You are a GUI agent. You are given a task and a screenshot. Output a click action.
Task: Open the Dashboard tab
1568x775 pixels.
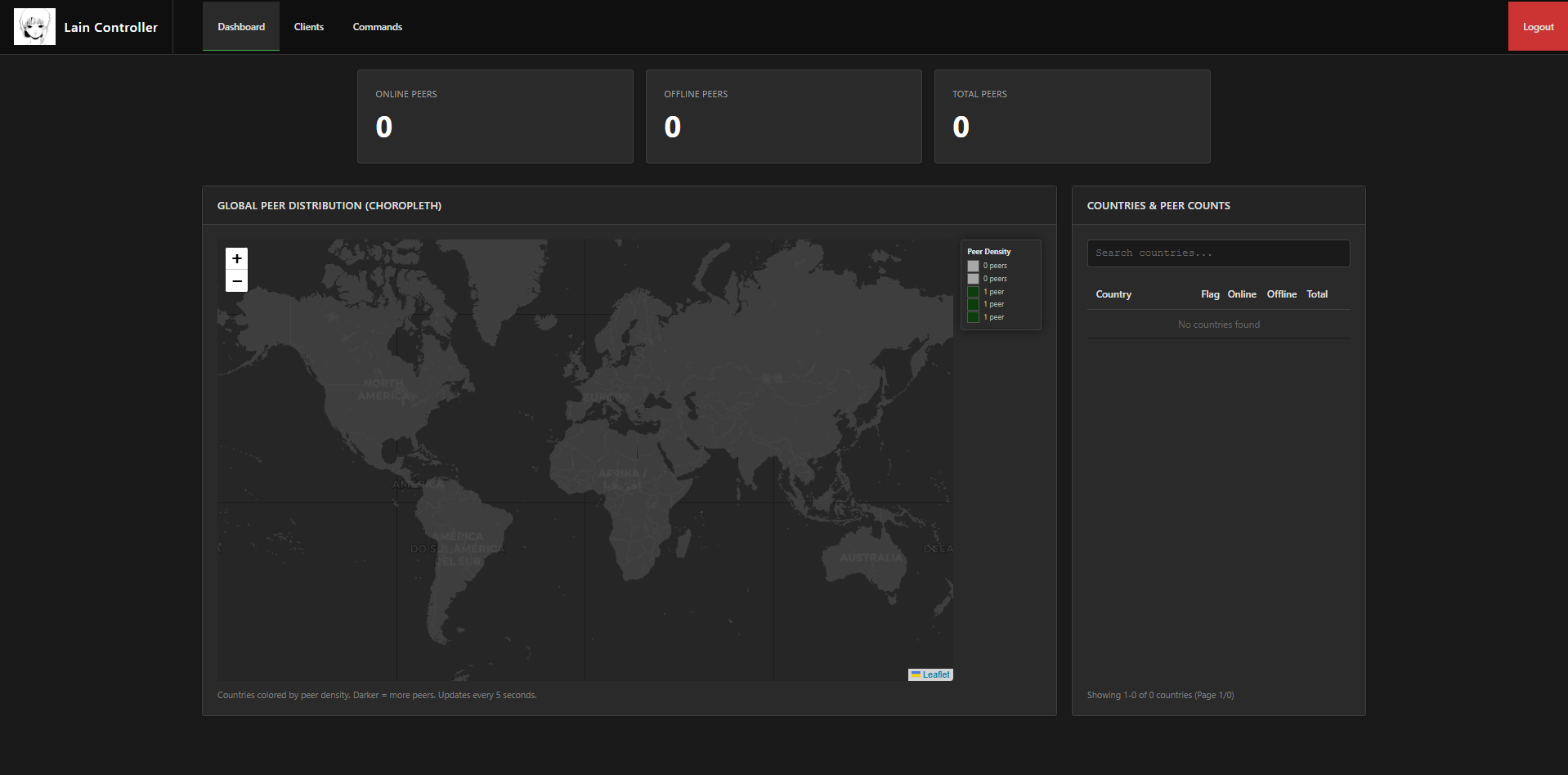[241, 27]
